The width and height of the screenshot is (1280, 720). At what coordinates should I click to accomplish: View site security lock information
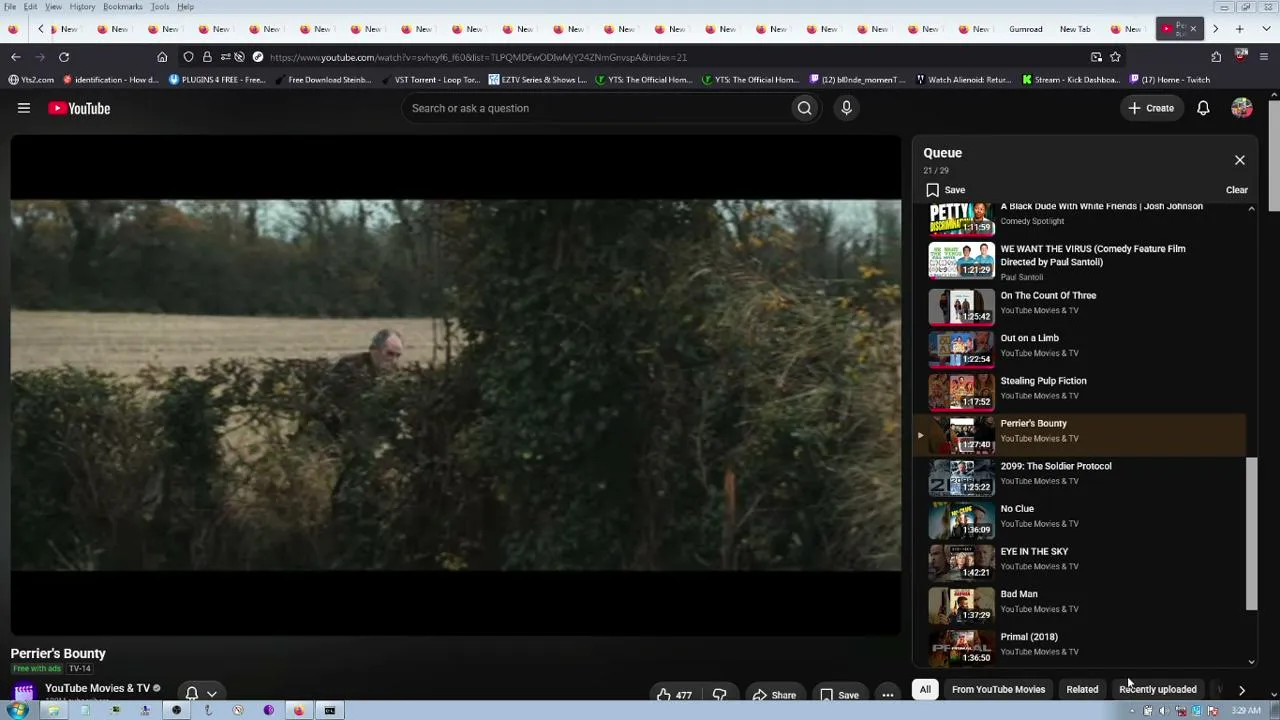207,57
